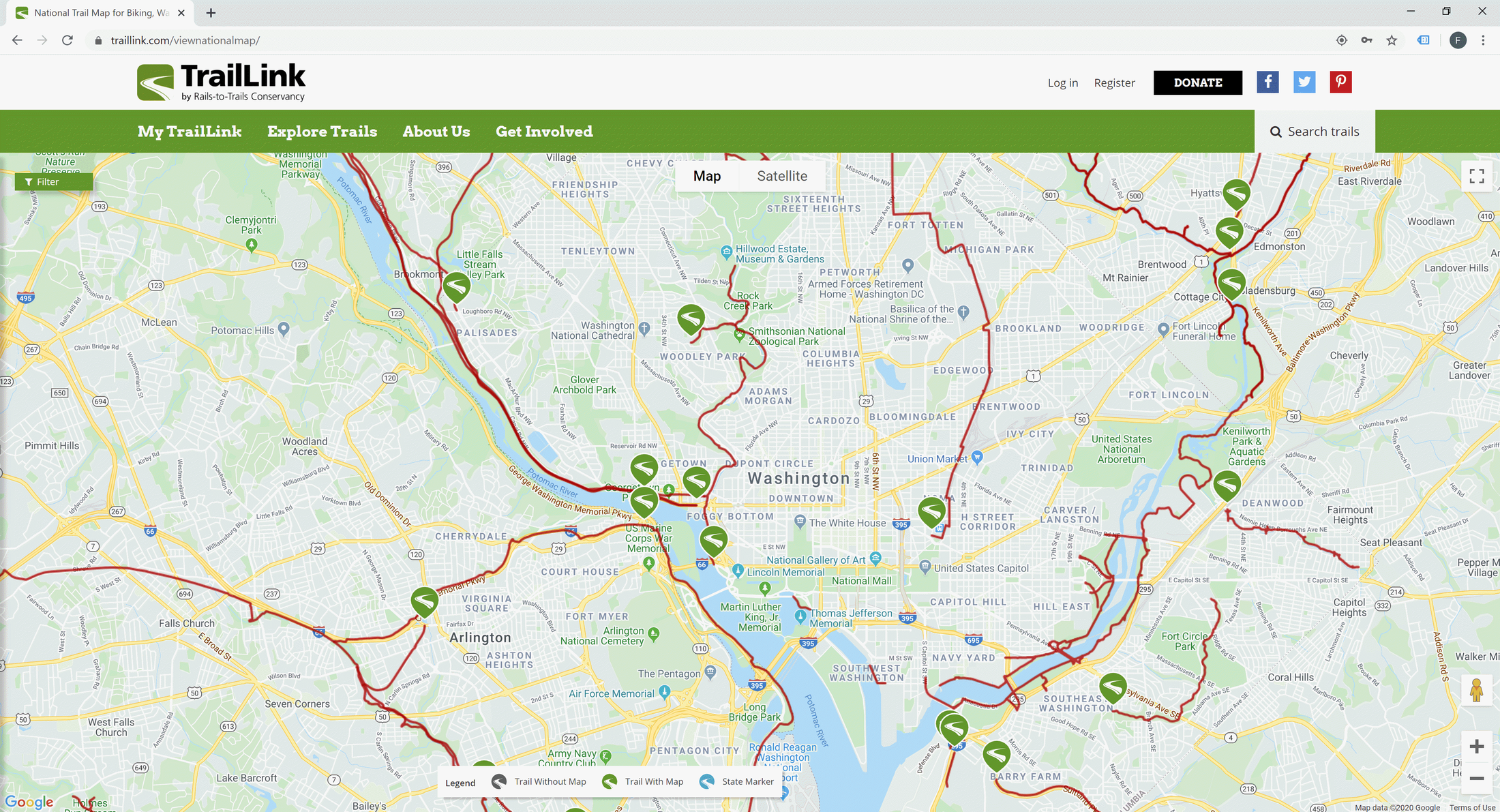The width and height of the screenshot is (1500, 812).
Task: Zoom in on the map
Action: tap(1477, 747)
